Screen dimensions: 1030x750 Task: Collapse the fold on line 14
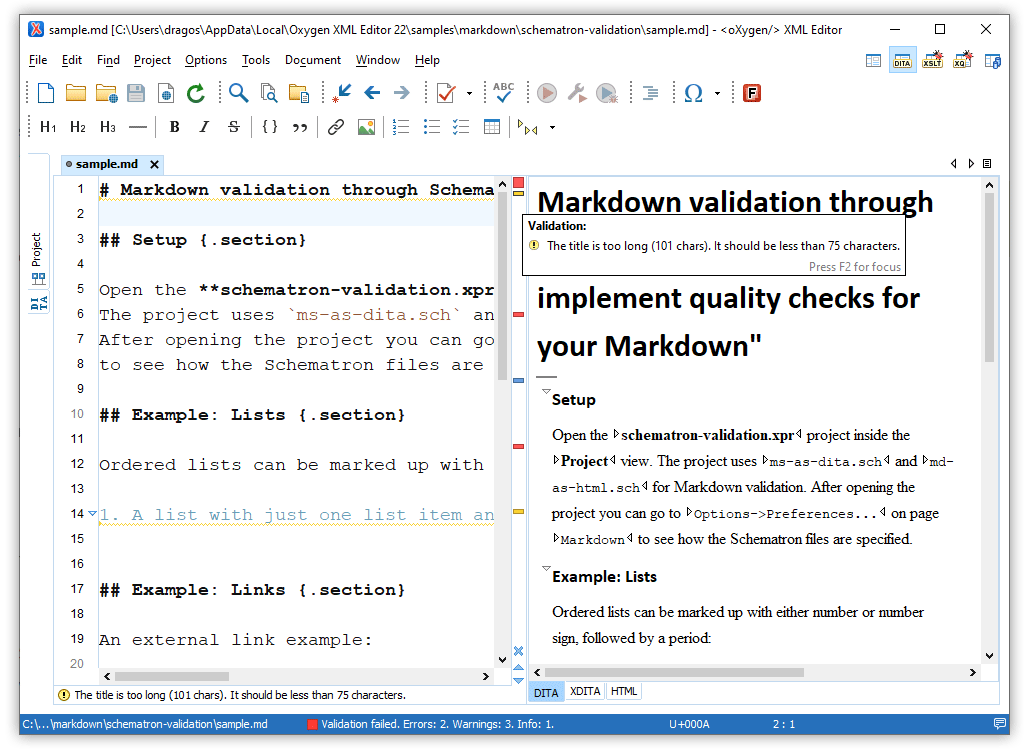93,514
